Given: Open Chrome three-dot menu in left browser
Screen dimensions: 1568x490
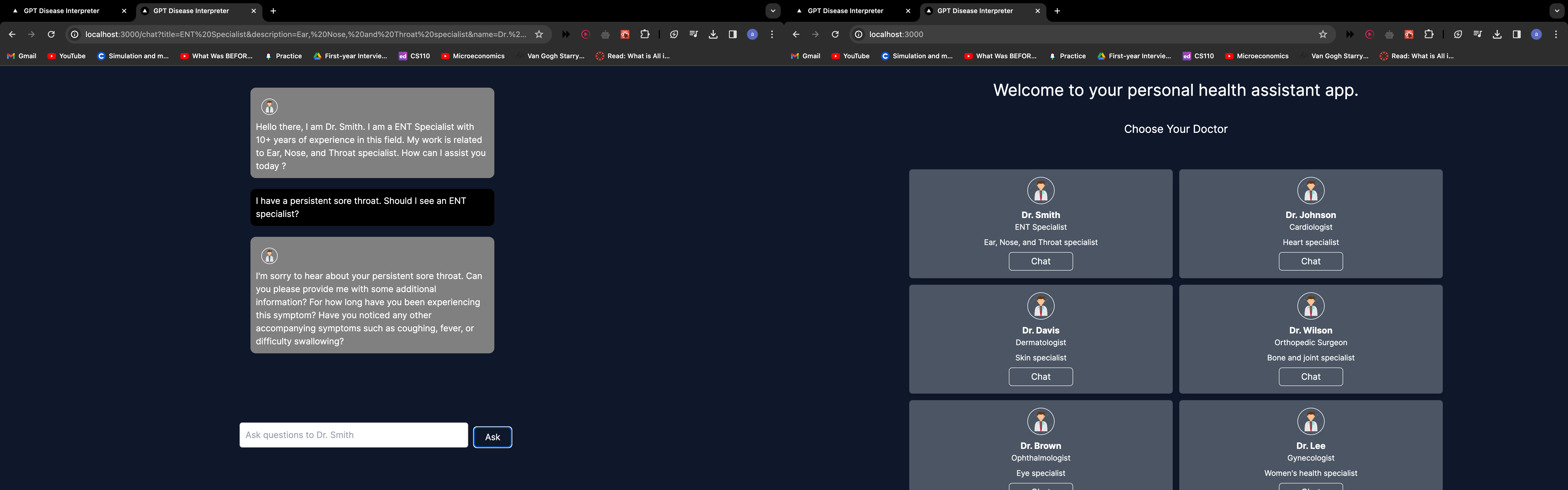Looking at the screenshot, I should [x=772, y=35].
